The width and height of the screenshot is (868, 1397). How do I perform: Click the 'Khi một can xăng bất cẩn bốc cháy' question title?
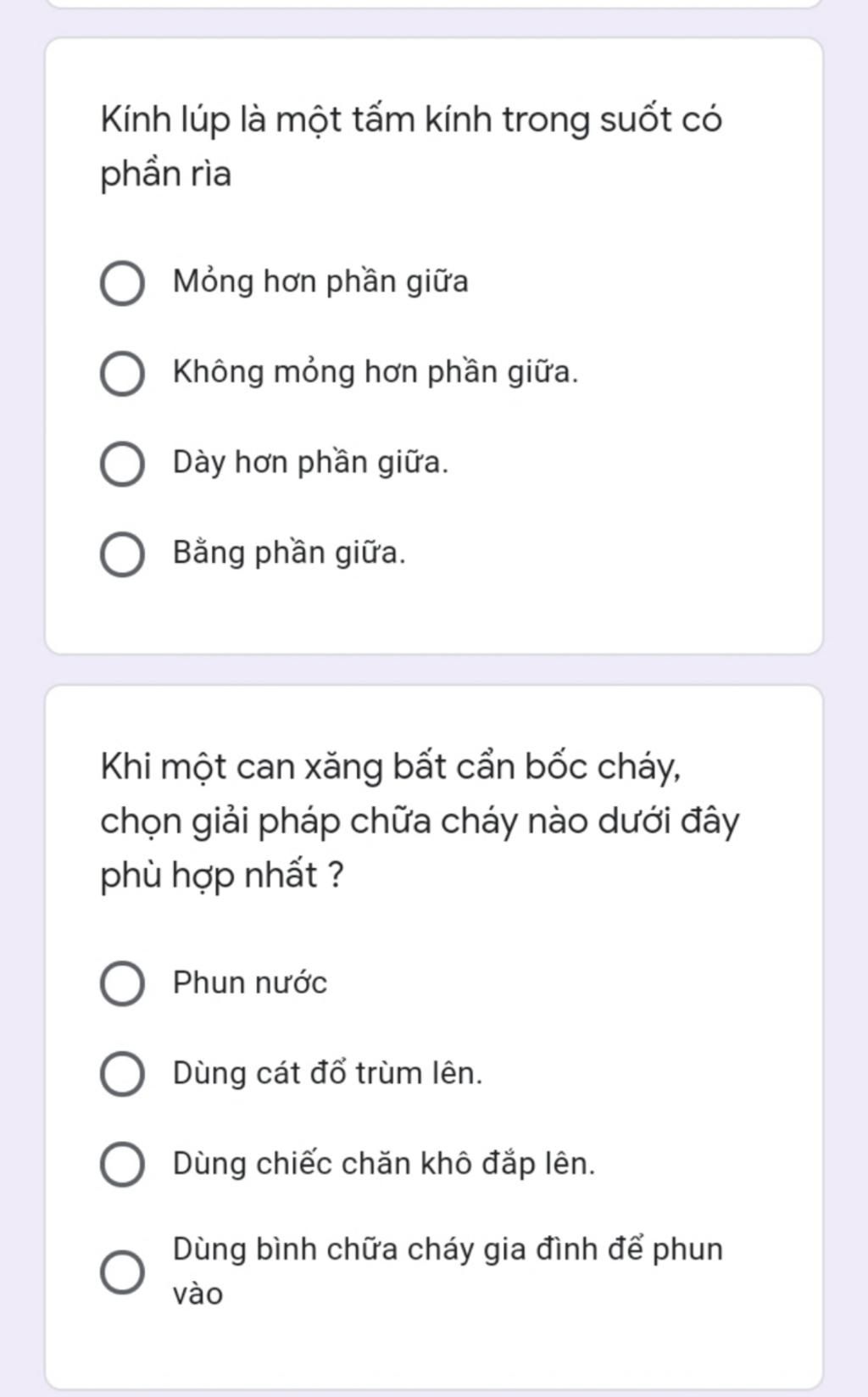(420, 821)
